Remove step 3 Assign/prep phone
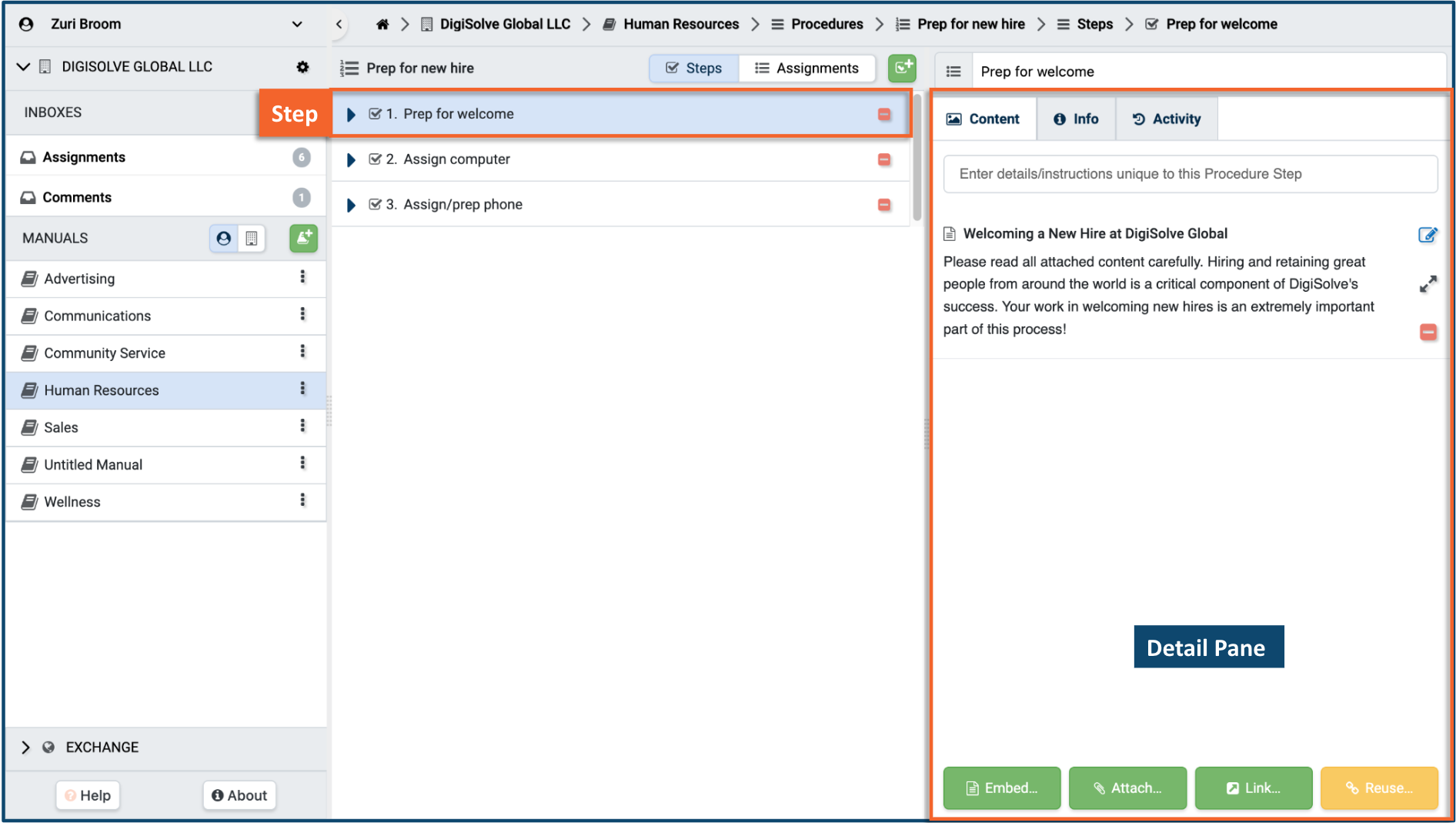This screenshot has width=1456, height=823. point(884,205)
